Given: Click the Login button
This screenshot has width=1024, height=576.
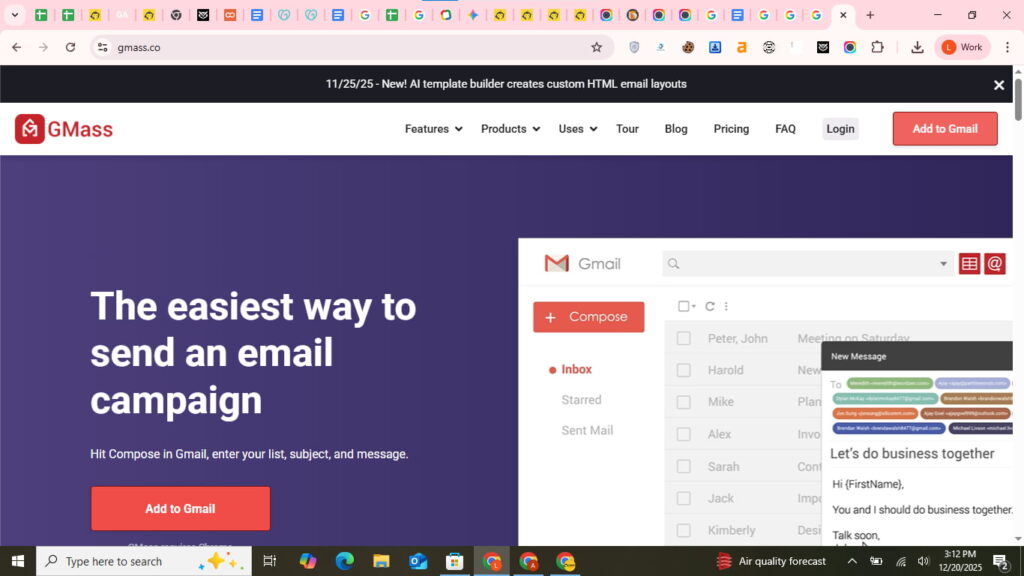Looking at the screenshot, I should pyautogui.click(x=840, y=129).
